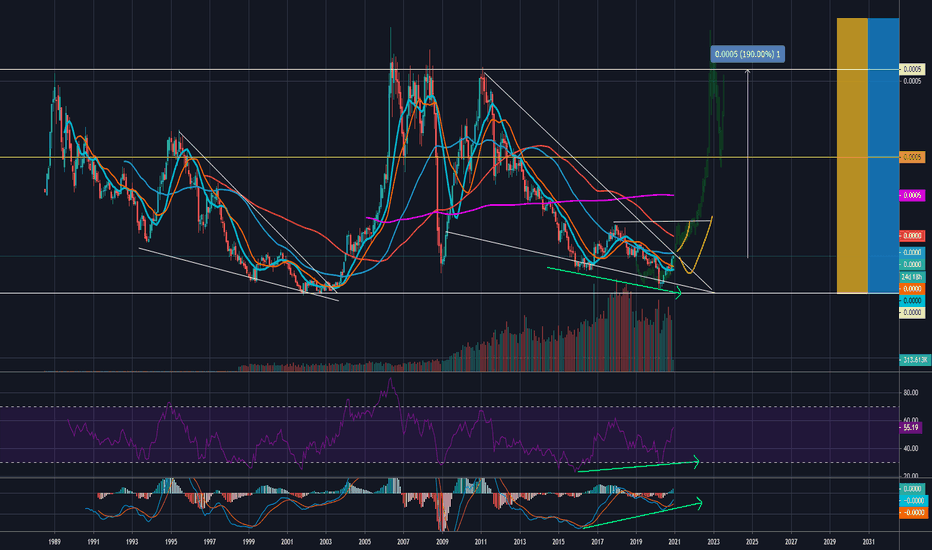Click the 80.00 RSI scale value
This screenshot has width=932, height=550.
click(x=910, y=392)
